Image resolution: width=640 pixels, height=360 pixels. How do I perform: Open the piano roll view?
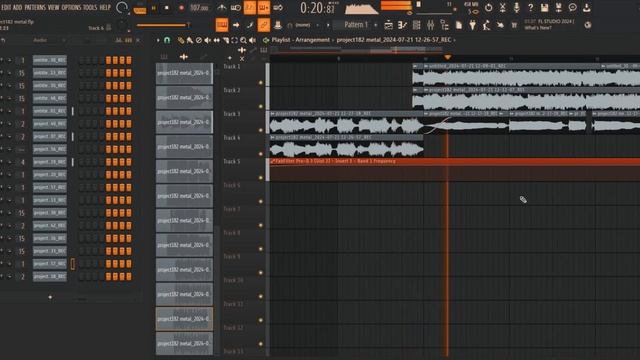[x=402, y=25]
